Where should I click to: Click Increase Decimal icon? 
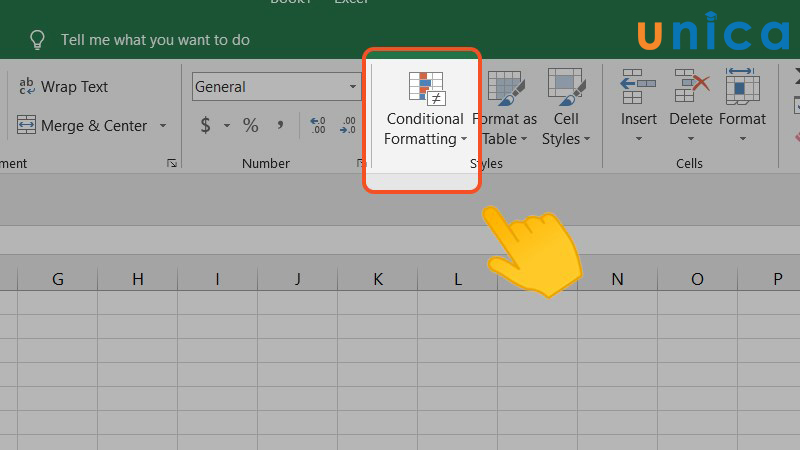point(318,126)
